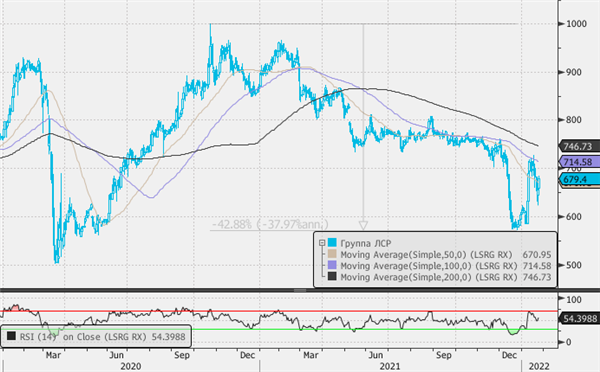Viewport: 600px width, 372px height.
Task: Click the 800 price axis label
Action: (574, 120)
